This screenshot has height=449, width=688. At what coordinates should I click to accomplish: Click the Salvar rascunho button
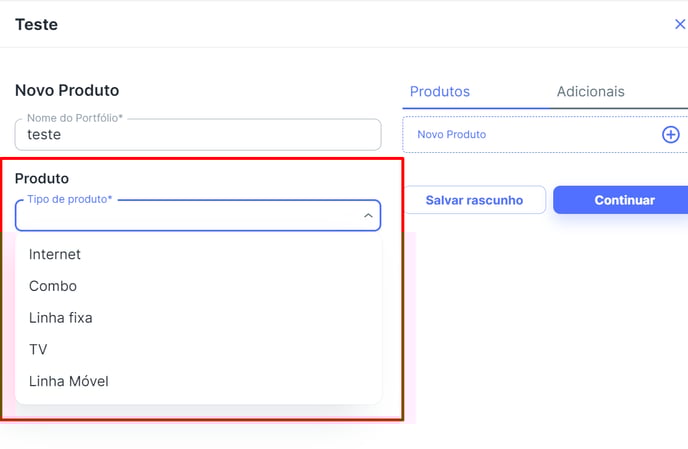tap(474, 200)
